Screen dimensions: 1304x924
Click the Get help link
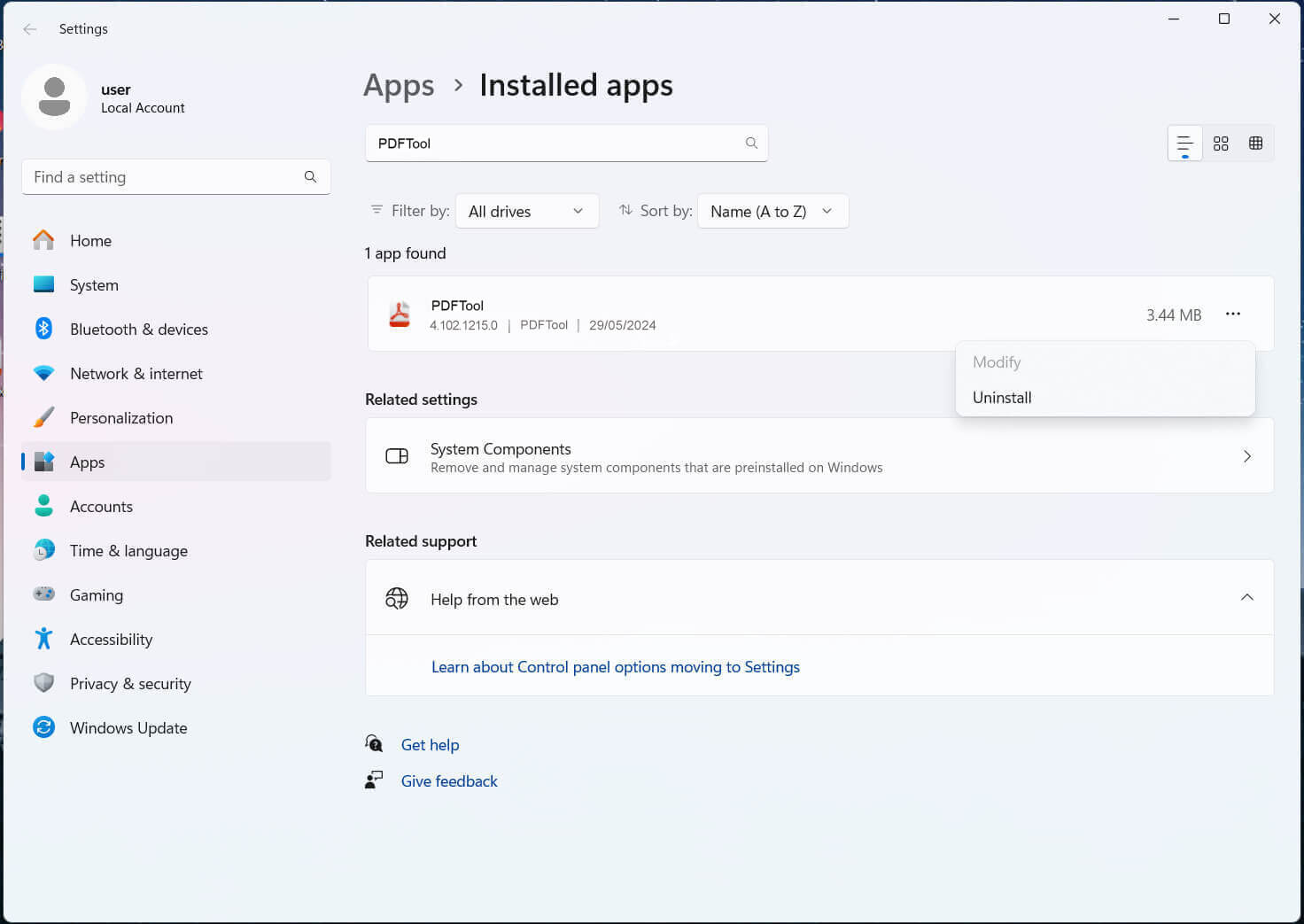430,745
